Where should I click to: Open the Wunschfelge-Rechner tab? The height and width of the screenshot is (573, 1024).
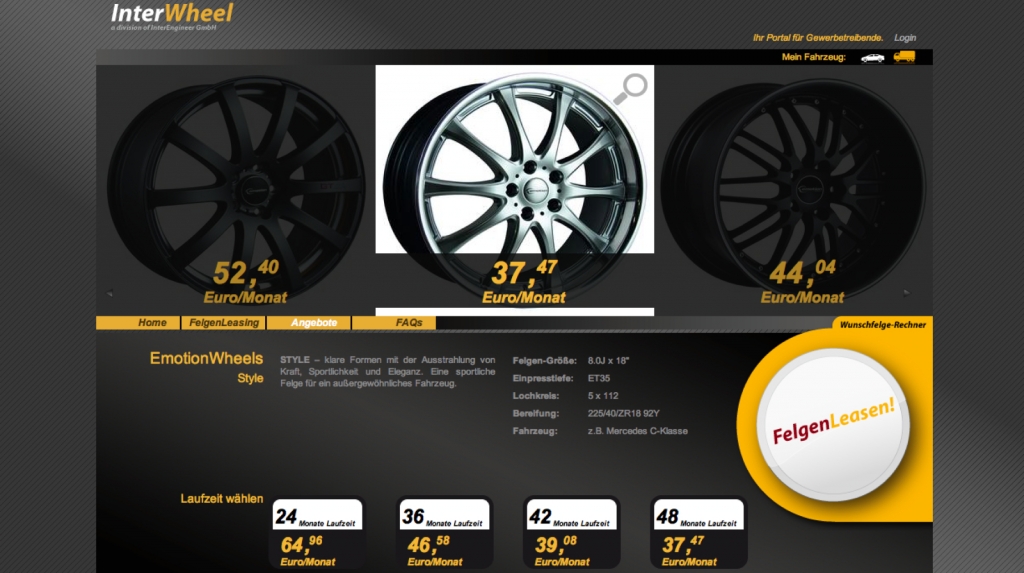(x=882, y=325)
